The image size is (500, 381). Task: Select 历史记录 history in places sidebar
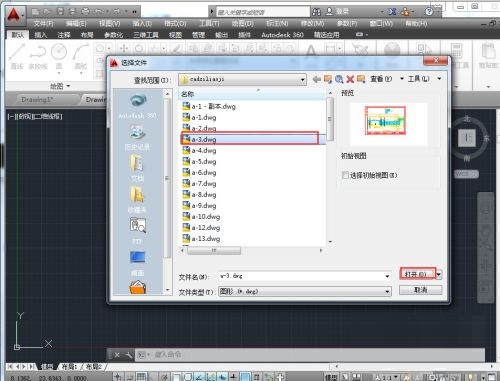click(x=137, y=137)
